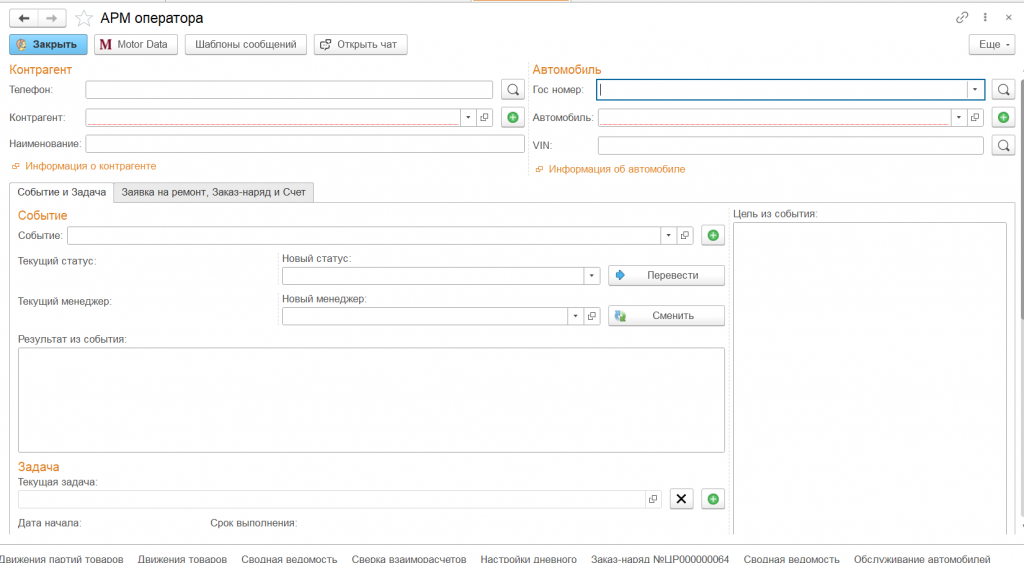Click the search icon beside VIN field
This screenshot has width=1024, height=563.
[1003, 146]
